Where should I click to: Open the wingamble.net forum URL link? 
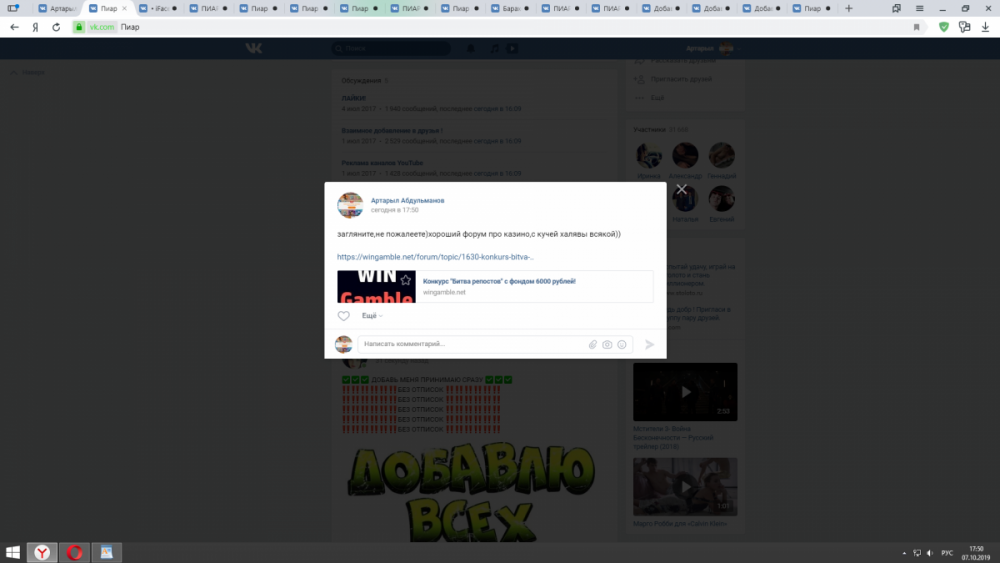pos(435,257)
